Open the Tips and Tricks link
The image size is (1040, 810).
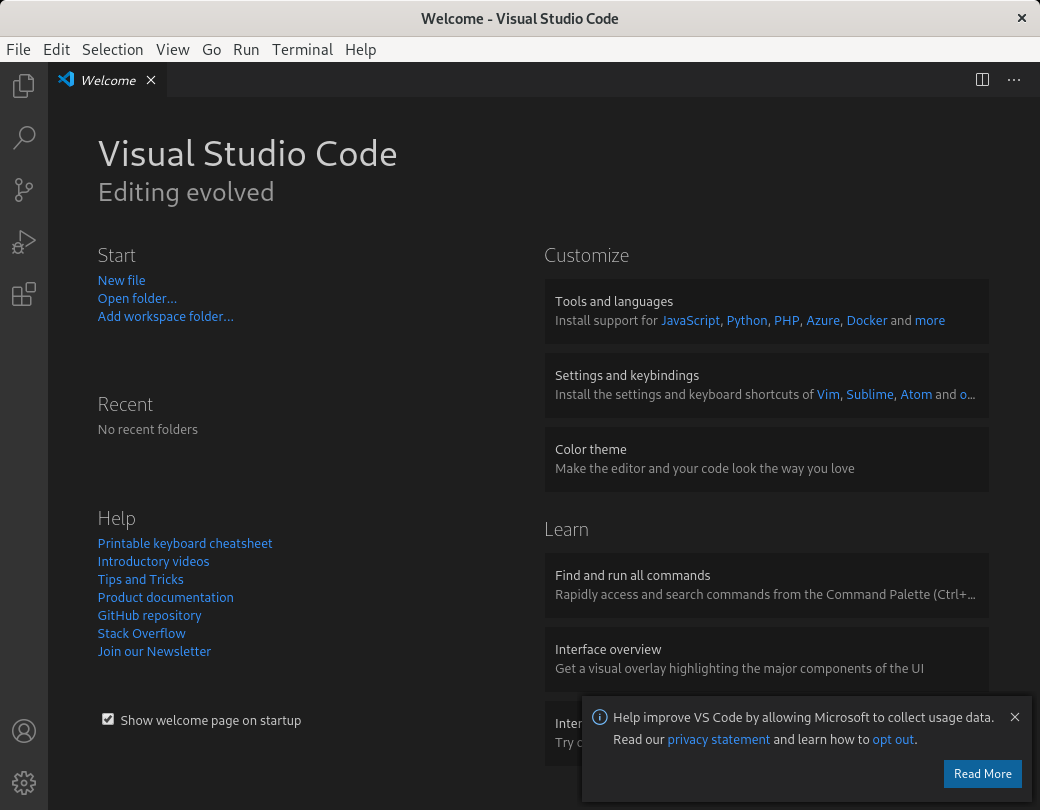click(141, 579)
